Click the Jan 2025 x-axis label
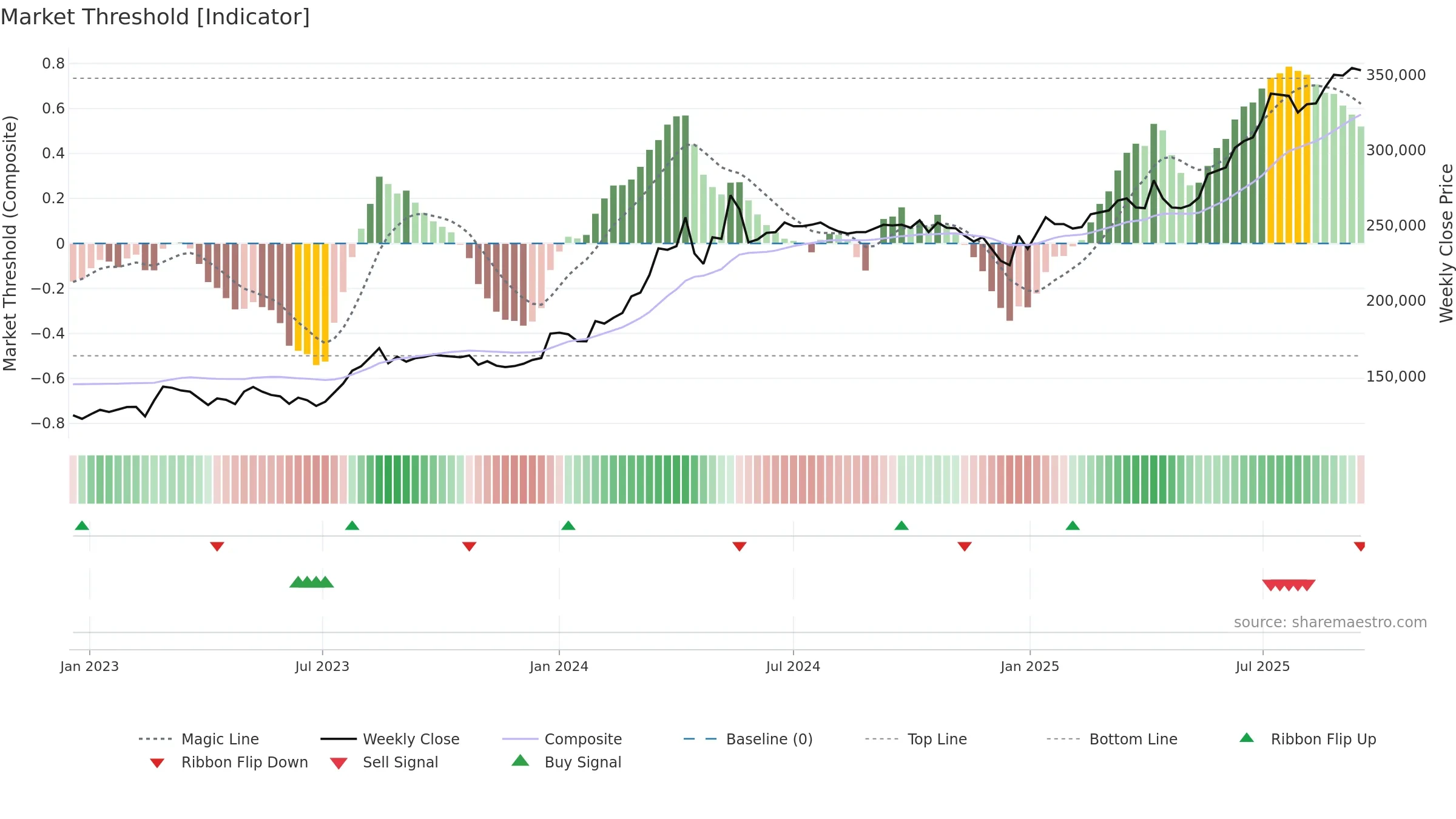 click(x=1030, y=667)
